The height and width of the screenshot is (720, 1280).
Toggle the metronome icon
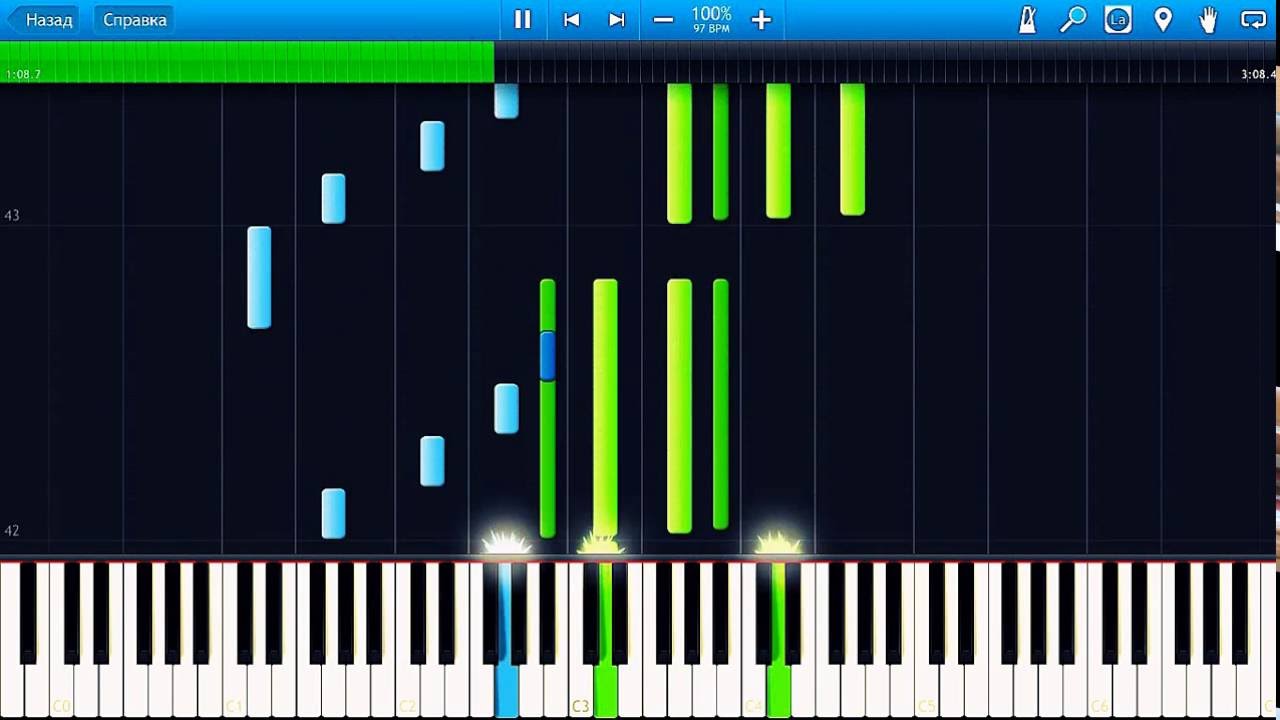1027,19
